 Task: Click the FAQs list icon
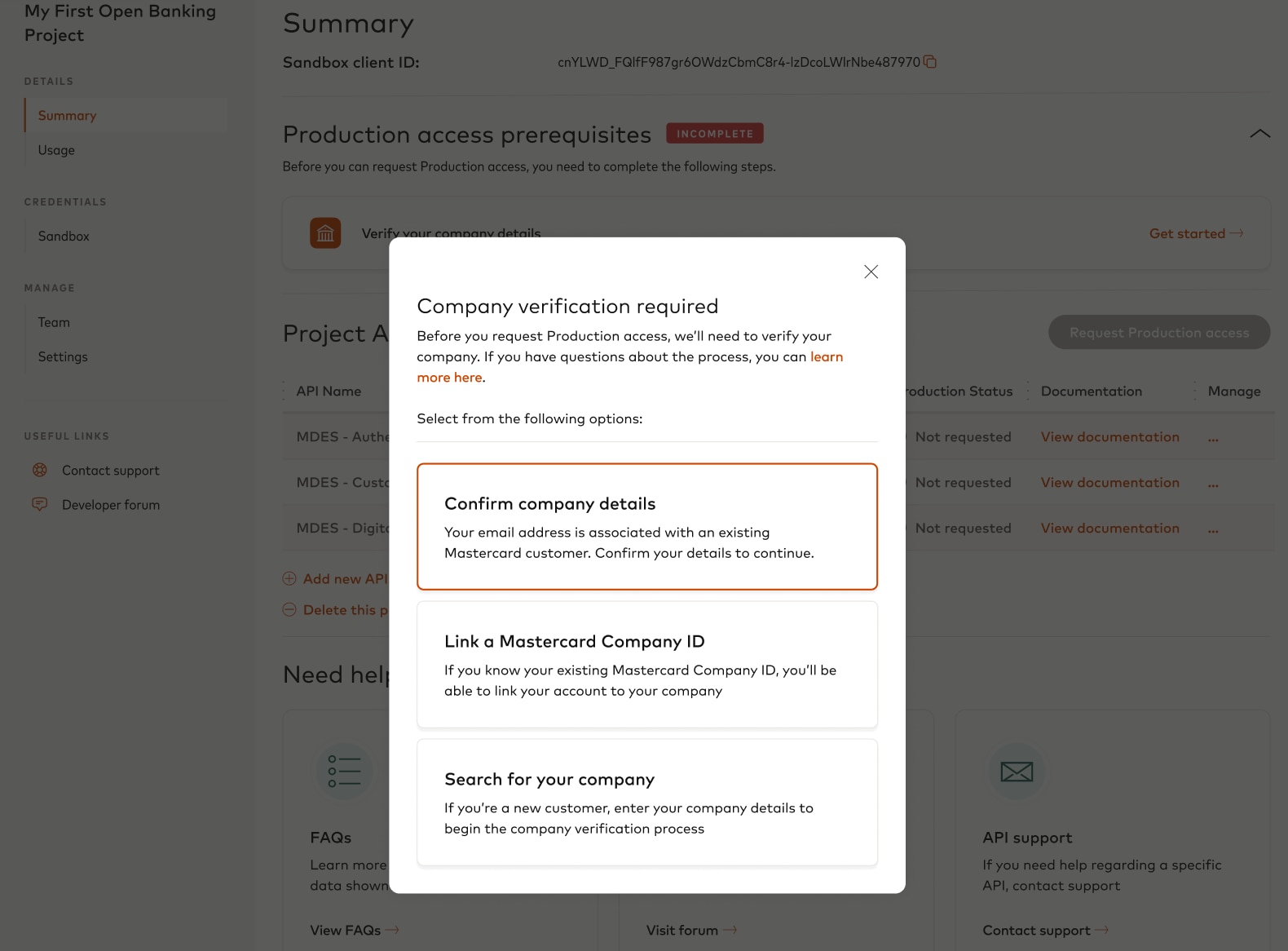tap(344, 772)
